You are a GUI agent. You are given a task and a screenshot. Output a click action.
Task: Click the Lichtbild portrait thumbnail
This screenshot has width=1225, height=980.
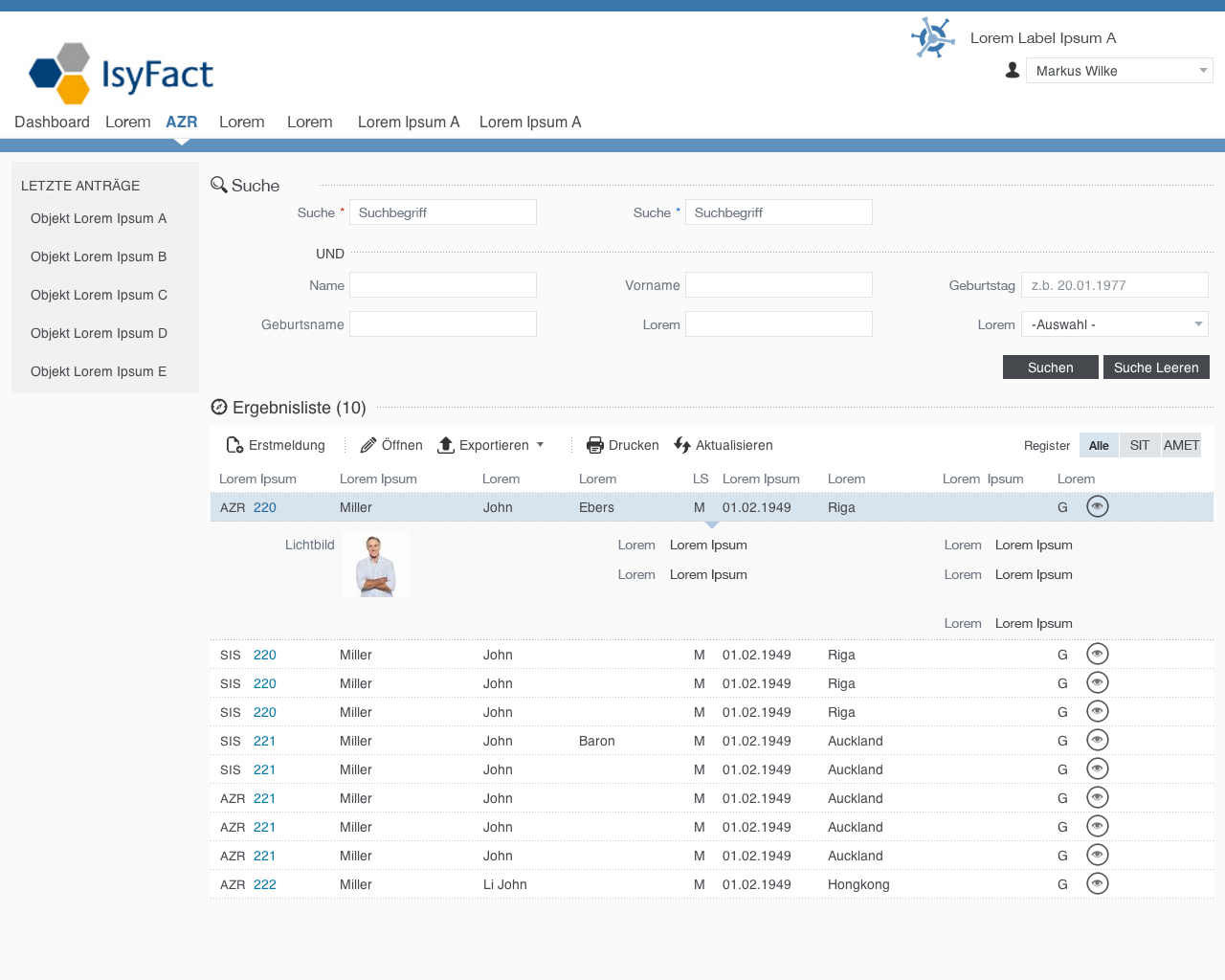click(375, 565)
